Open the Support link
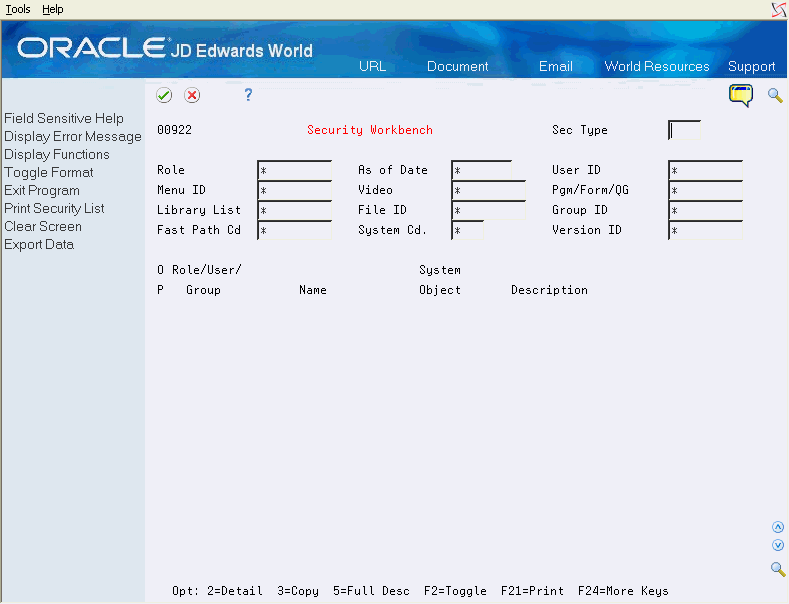Screen dimensions: 789x604 [751, 66]
